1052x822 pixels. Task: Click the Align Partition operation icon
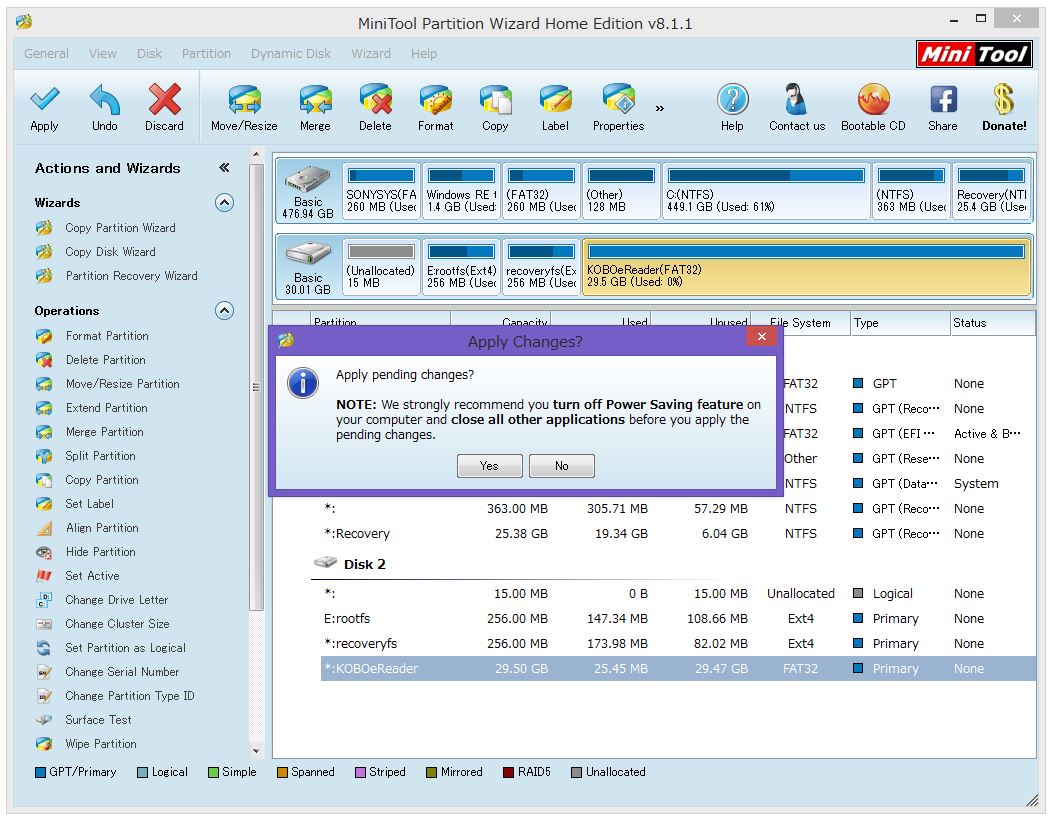click(44, 528)
